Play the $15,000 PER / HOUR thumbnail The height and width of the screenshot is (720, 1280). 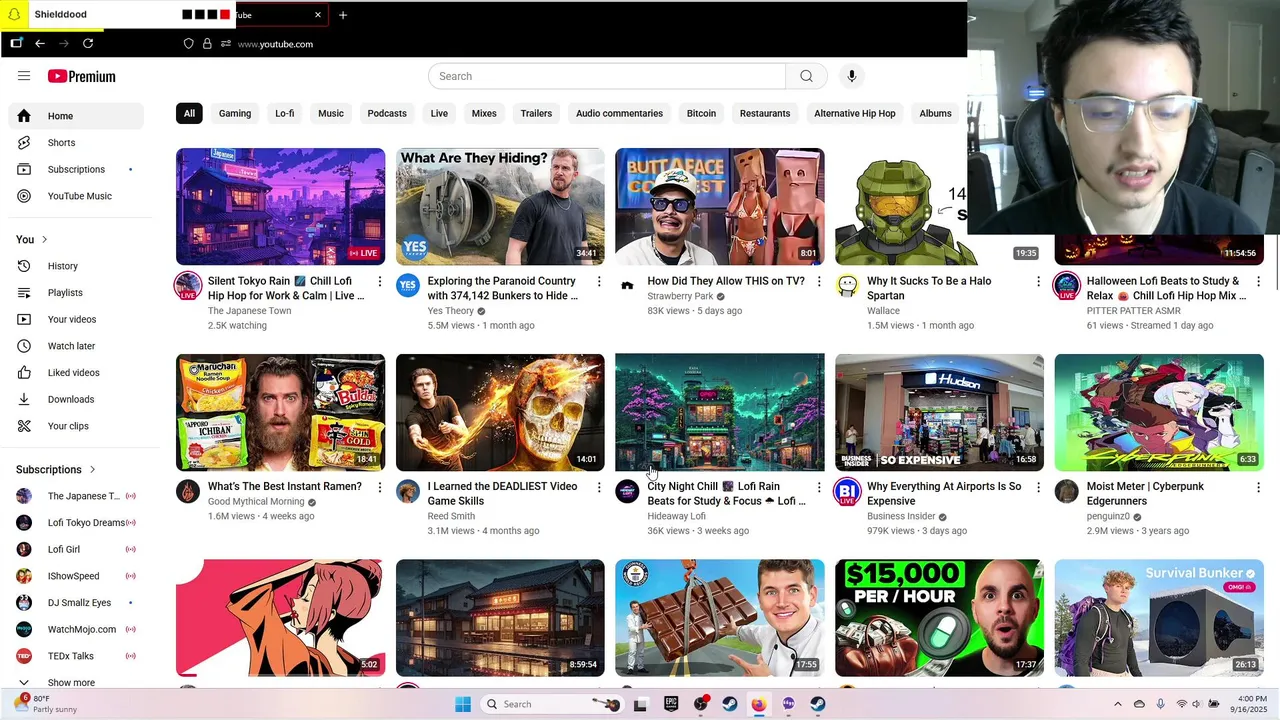coord(939,618)
